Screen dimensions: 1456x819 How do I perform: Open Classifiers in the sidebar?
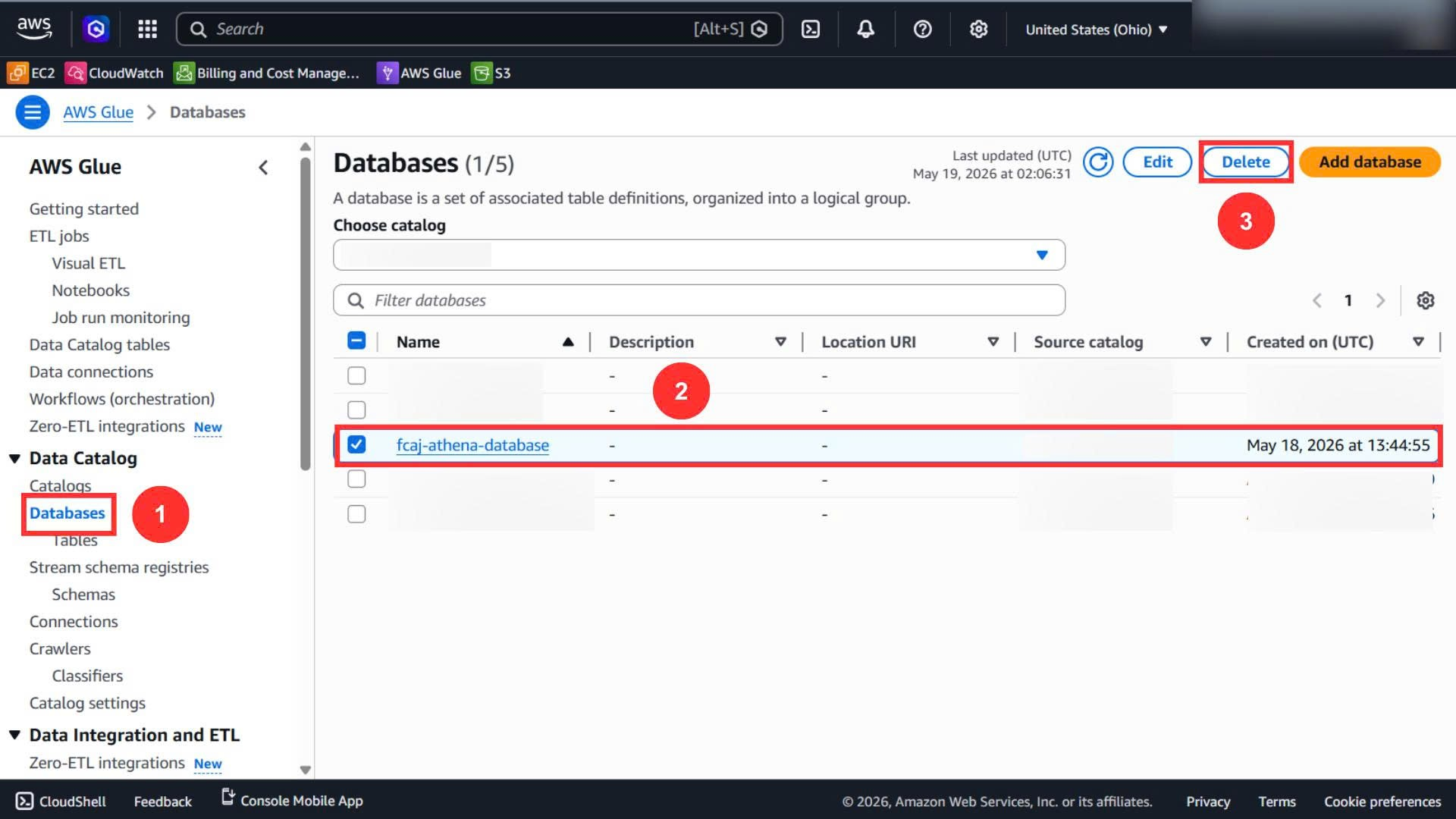coord(87,676)
